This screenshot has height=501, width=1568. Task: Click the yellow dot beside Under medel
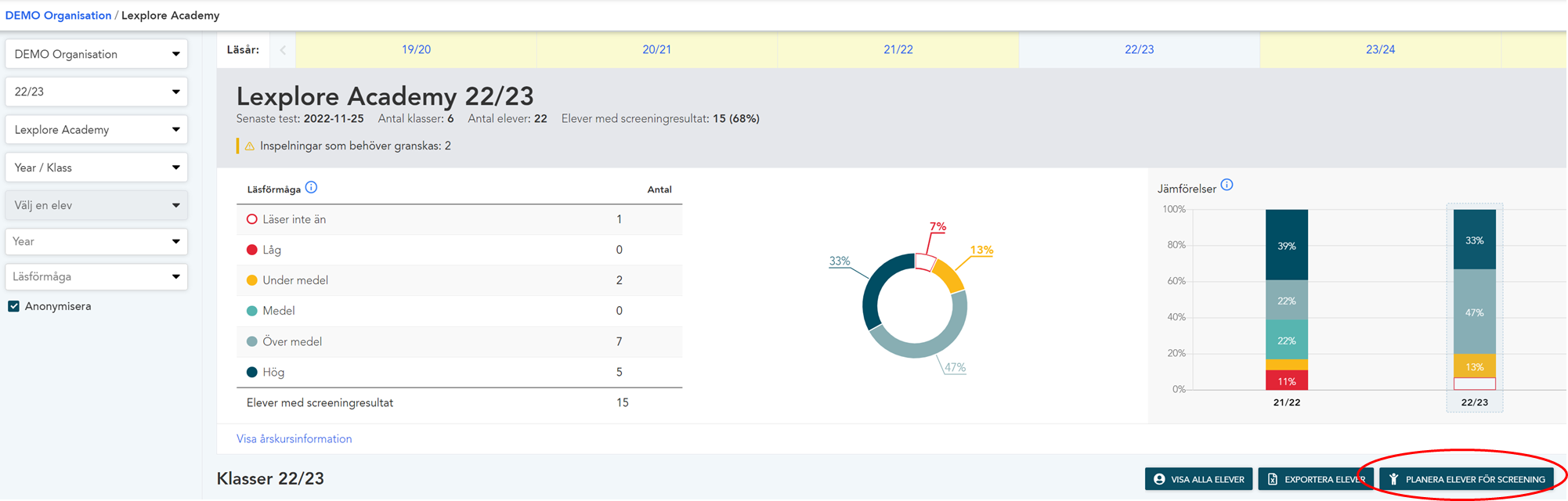(252, 280)
